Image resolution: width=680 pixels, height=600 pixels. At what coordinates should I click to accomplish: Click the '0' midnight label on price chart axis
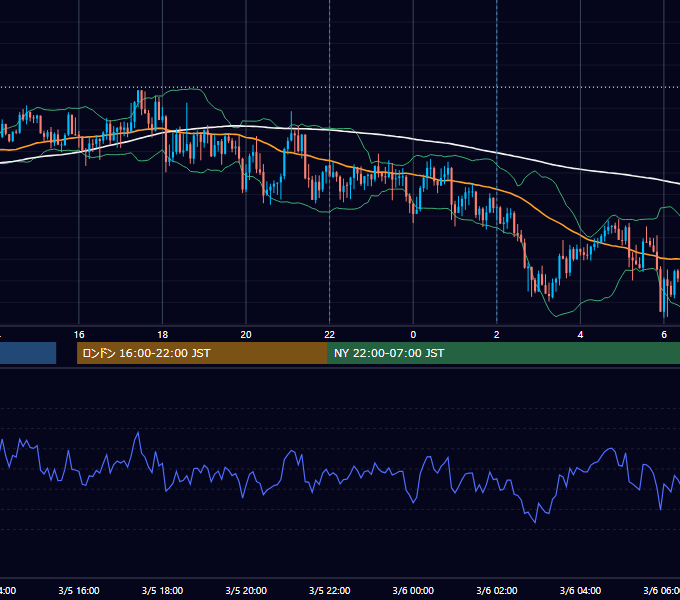coord(413,335)
